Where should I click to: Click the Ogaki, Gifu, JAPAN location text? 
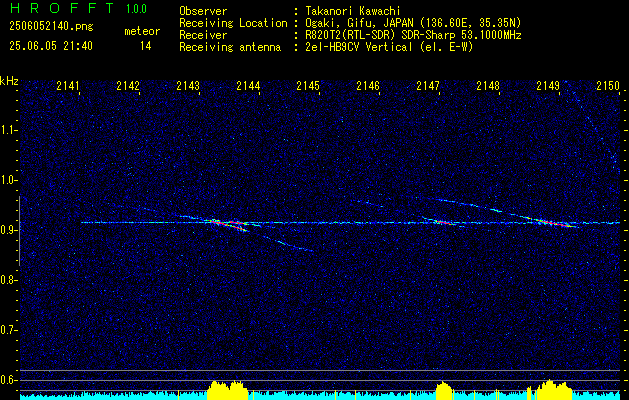tap(414, 23)
